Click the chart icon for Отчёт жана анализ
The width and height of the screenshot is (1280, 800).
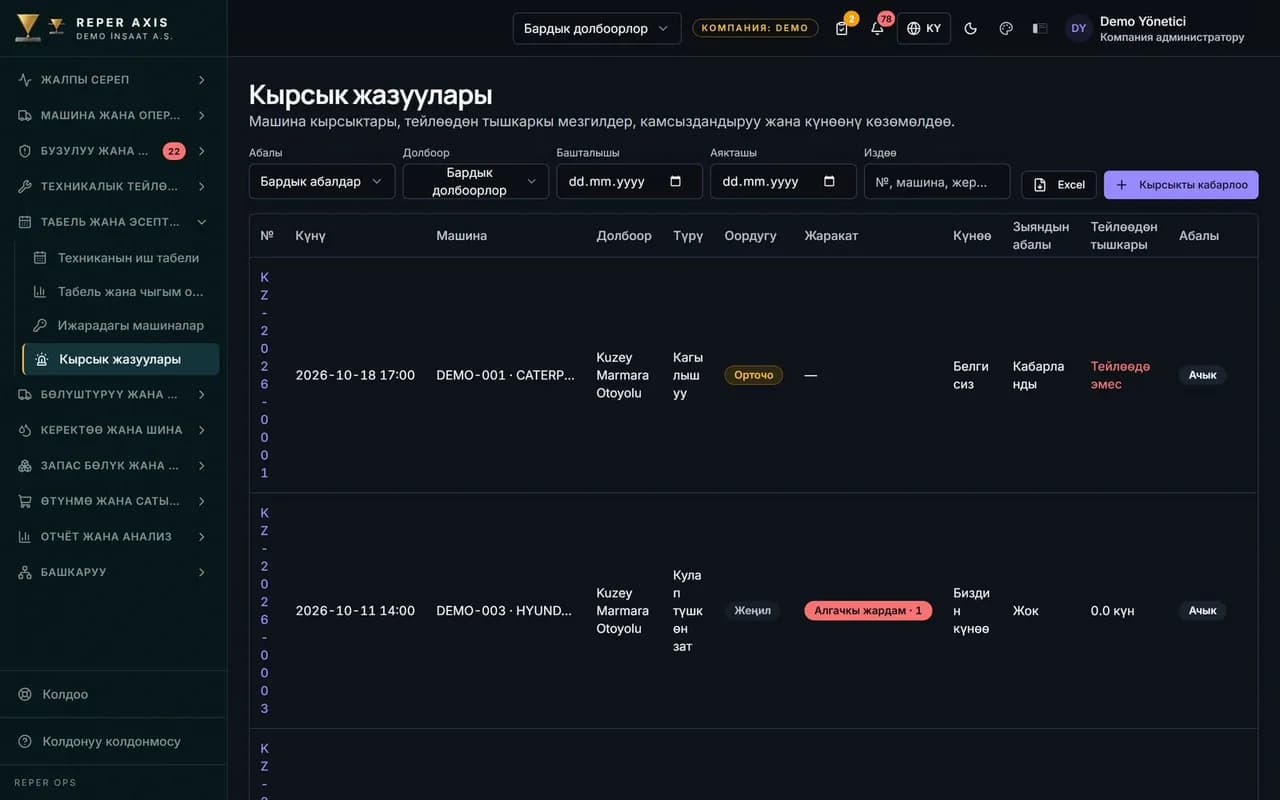click(25, 537)
